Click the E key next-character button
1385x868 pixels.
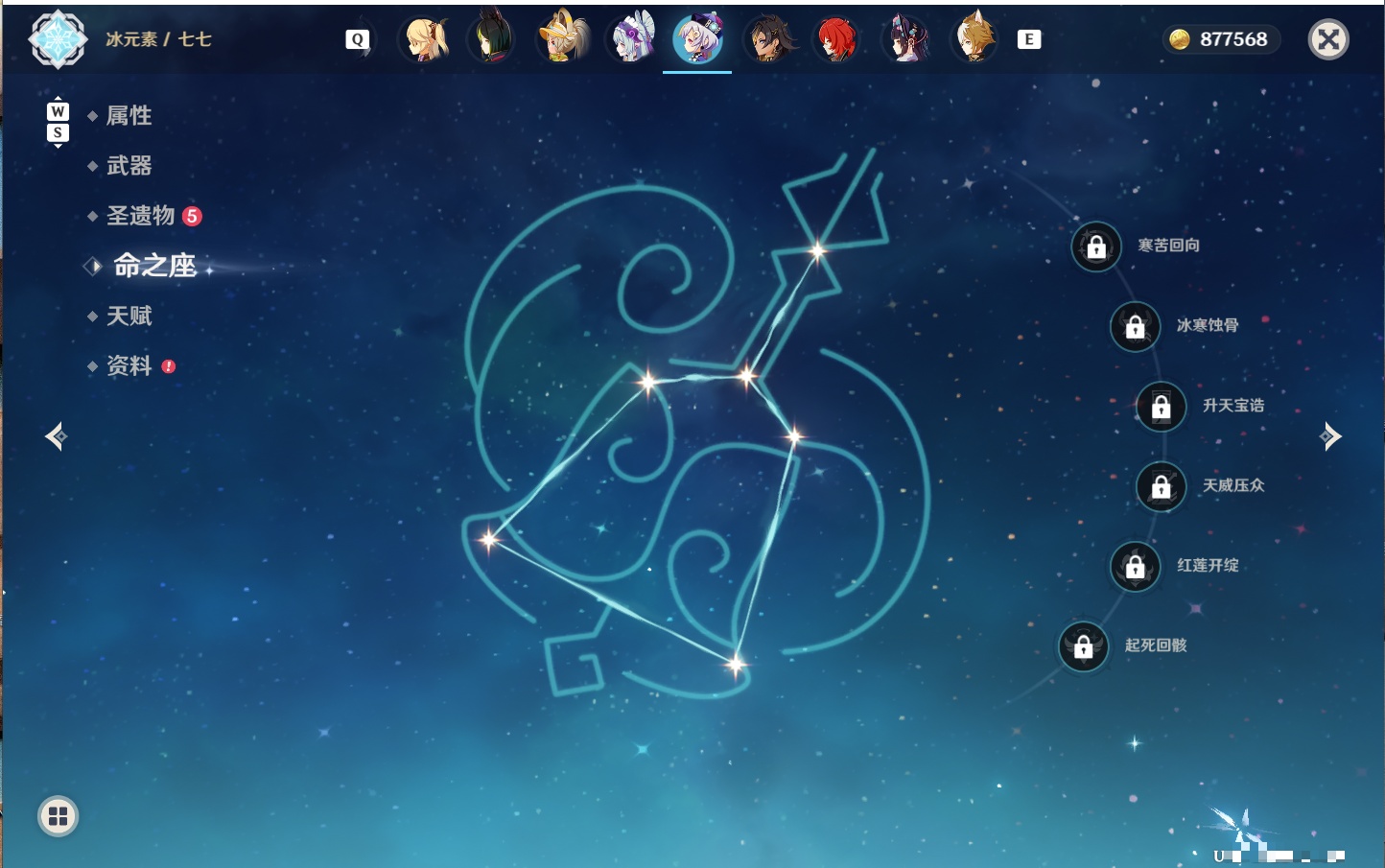click(1029, 39)
